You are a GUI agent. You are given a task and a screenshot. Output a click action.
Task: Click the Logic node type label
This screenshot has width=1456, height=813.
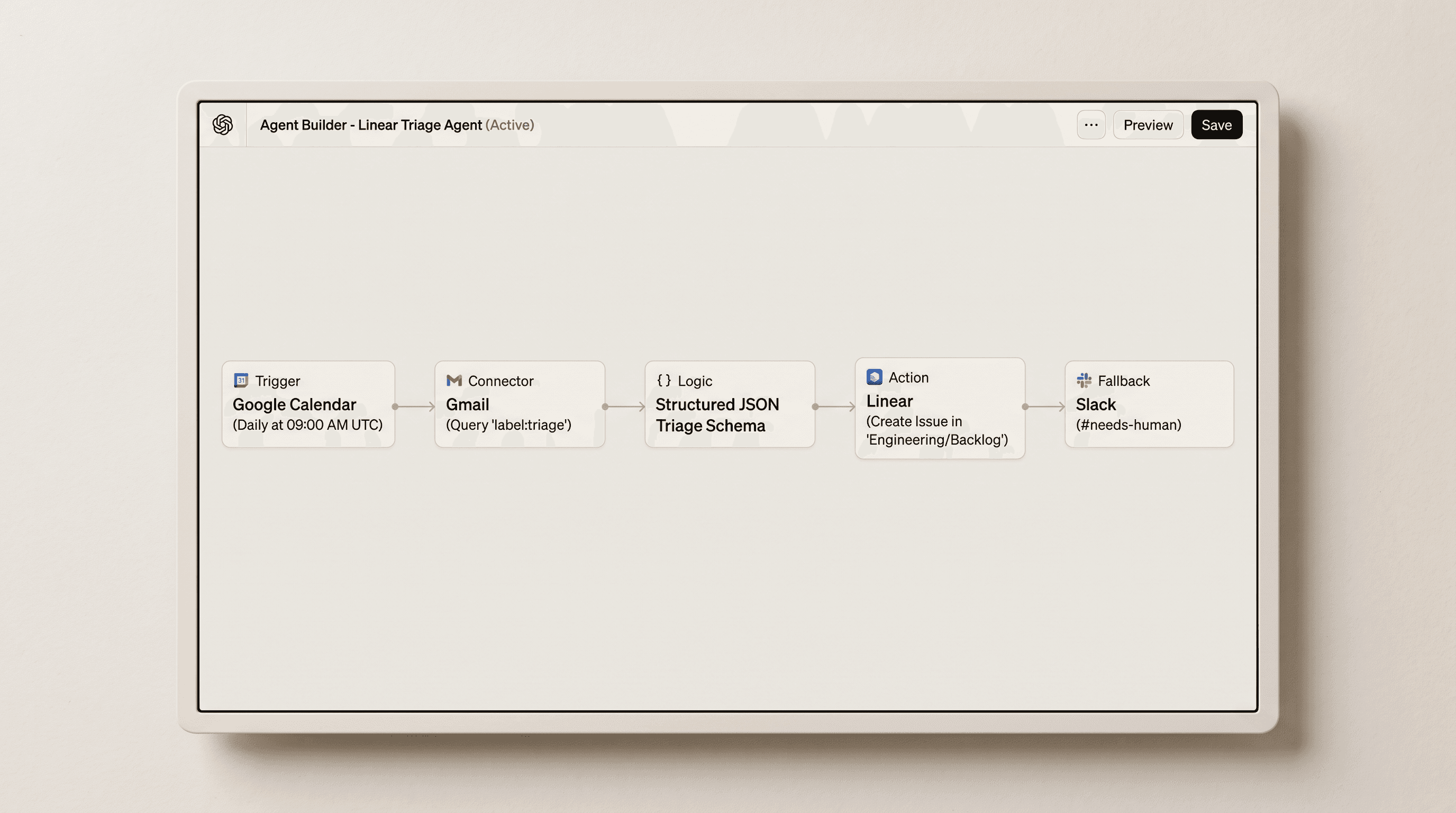[695, 381]
